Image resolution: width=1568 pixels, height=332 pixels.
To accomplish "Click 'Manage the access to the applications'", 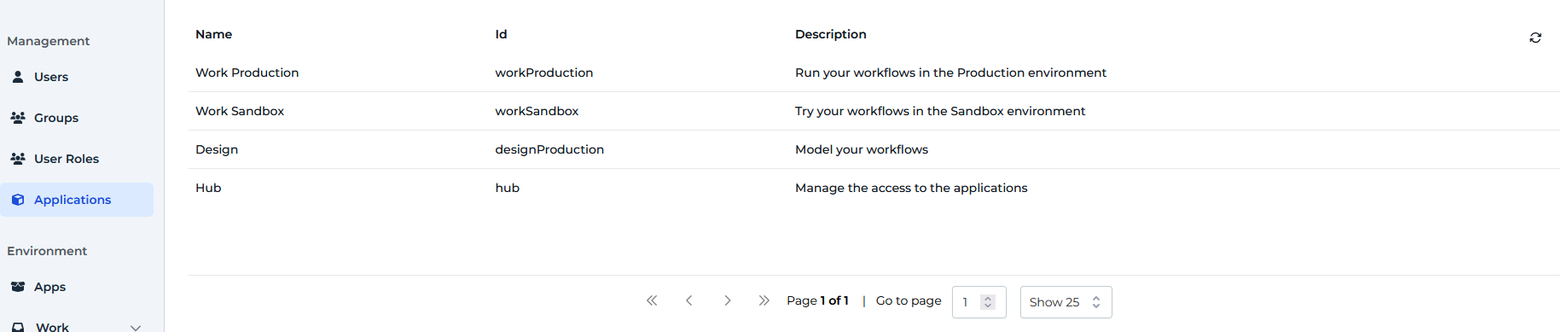I will pos(911,188).
